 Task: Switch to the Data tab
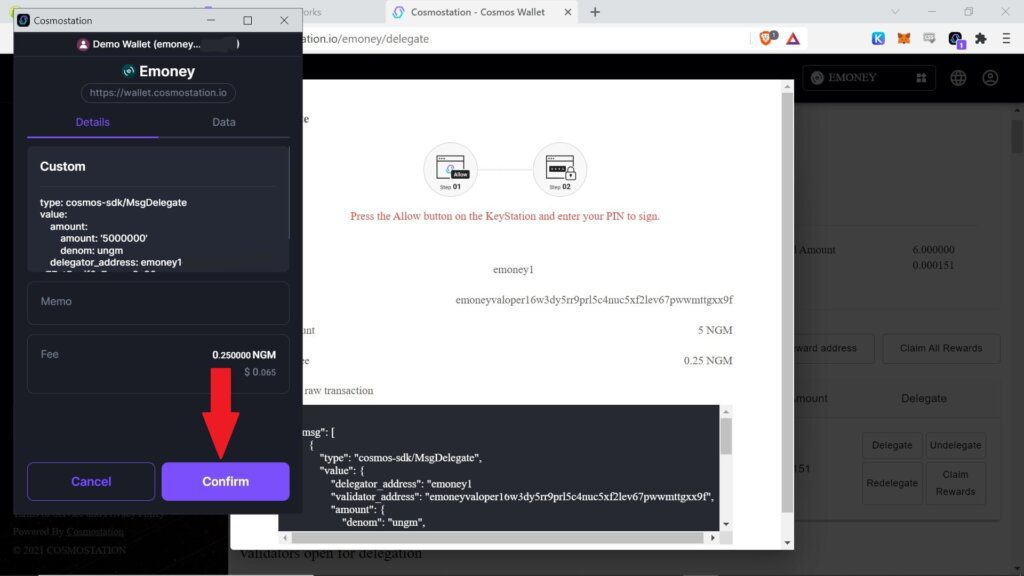(223, 122)
